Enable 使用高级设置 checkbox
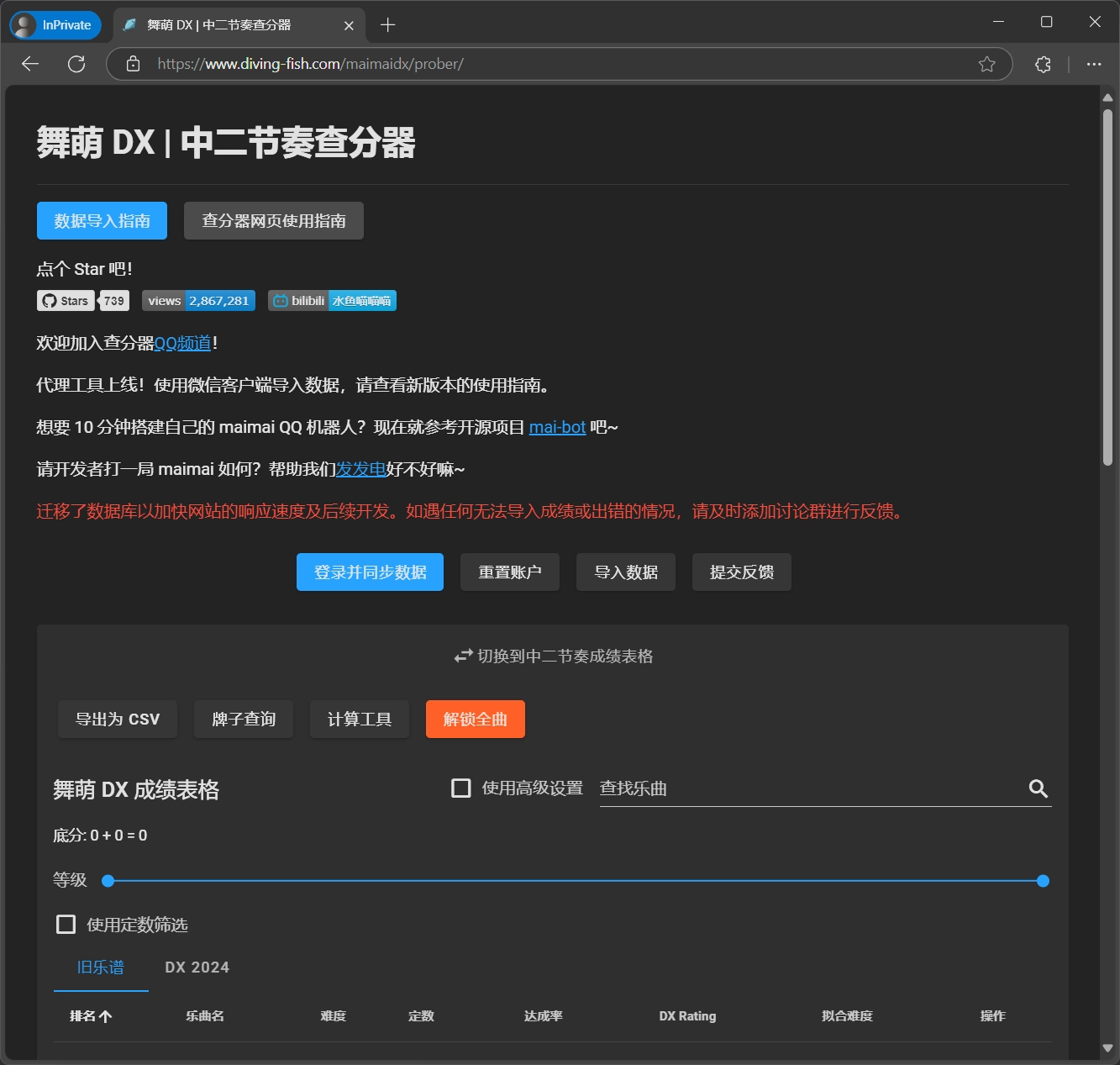This screenshot has width=1120, height=1065. pyautogui.click(x=461, y=788)
